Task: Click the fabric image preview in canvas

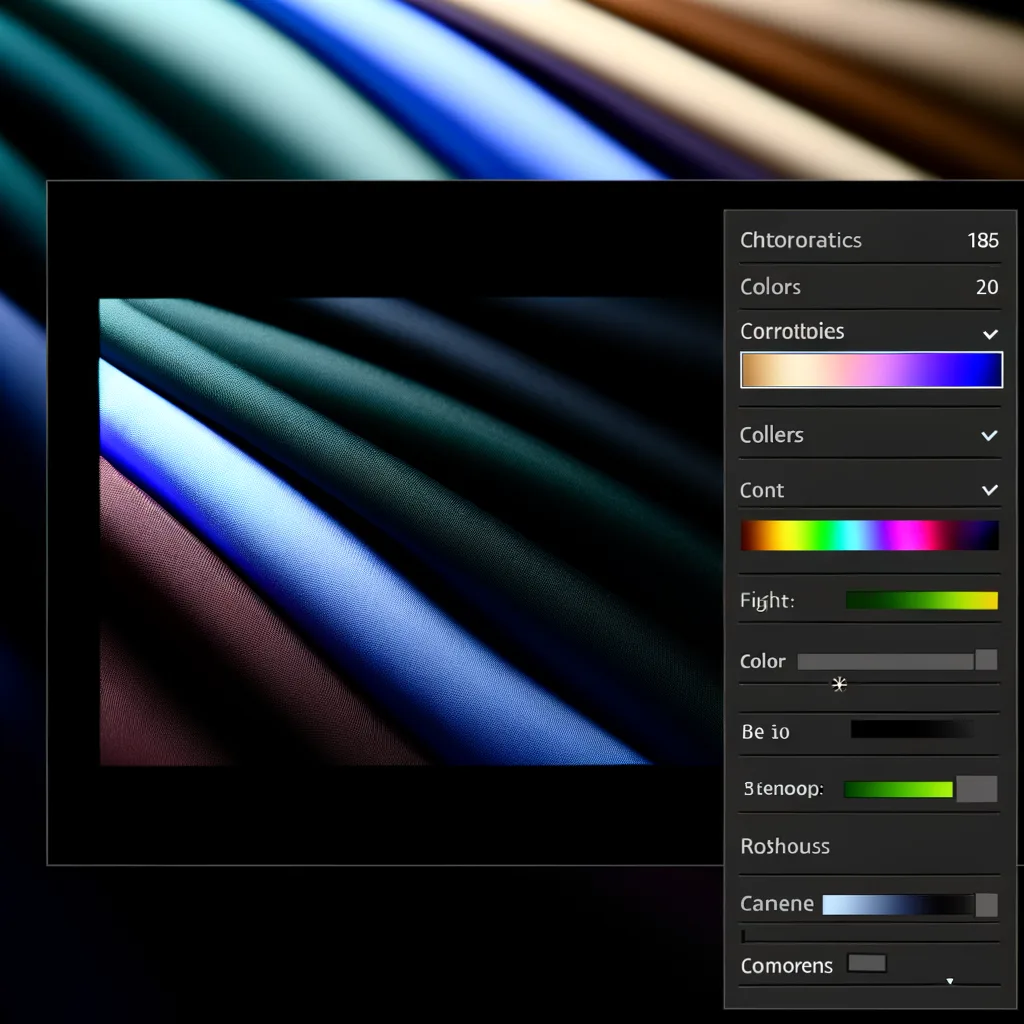Action: point(400,530)
